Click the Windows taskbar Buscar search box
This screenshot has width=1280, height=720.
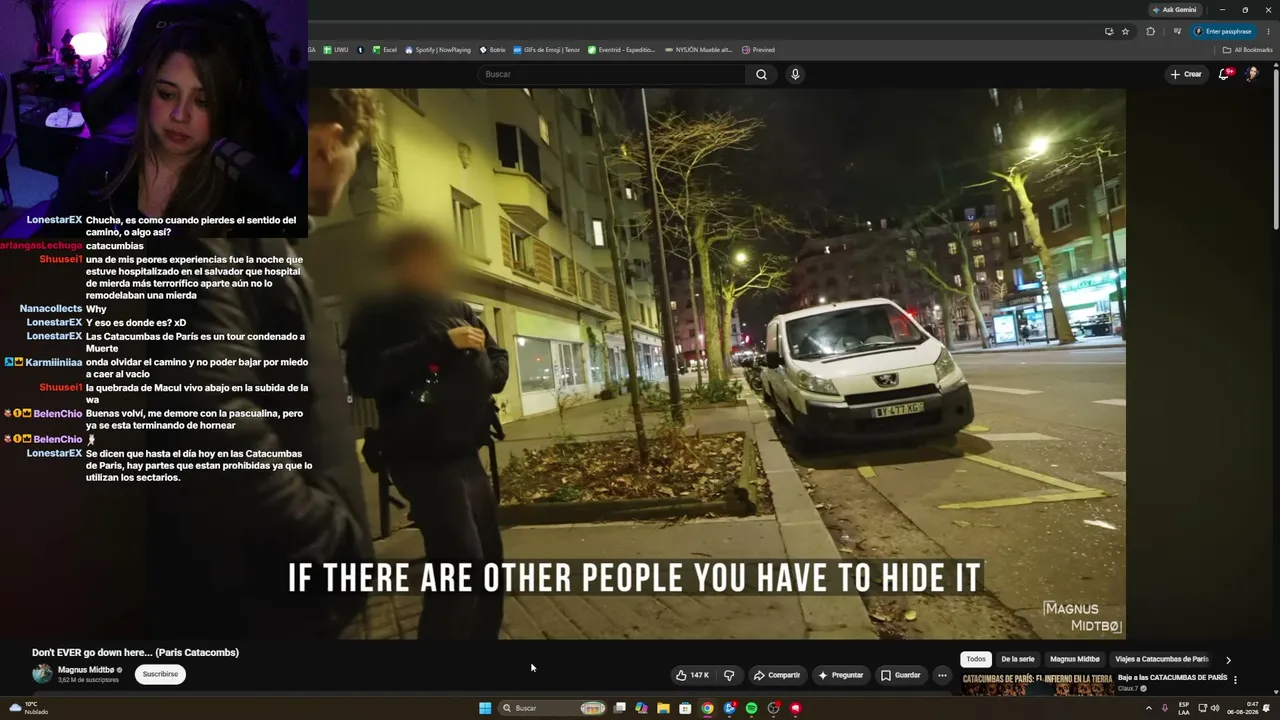coord(553,708)
